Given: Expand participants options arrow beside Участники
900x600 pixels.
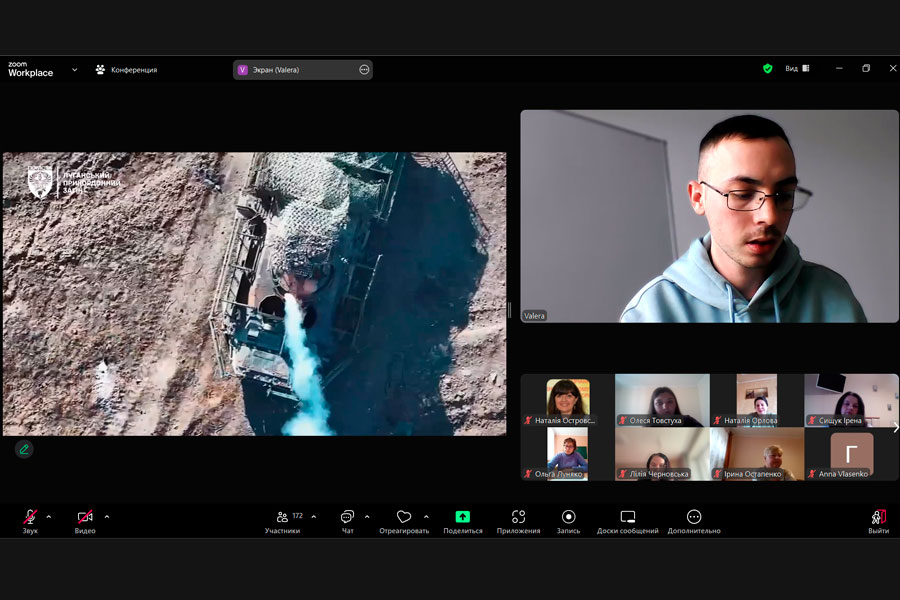Looking at the screenshot, I should [x=313, y=517].
